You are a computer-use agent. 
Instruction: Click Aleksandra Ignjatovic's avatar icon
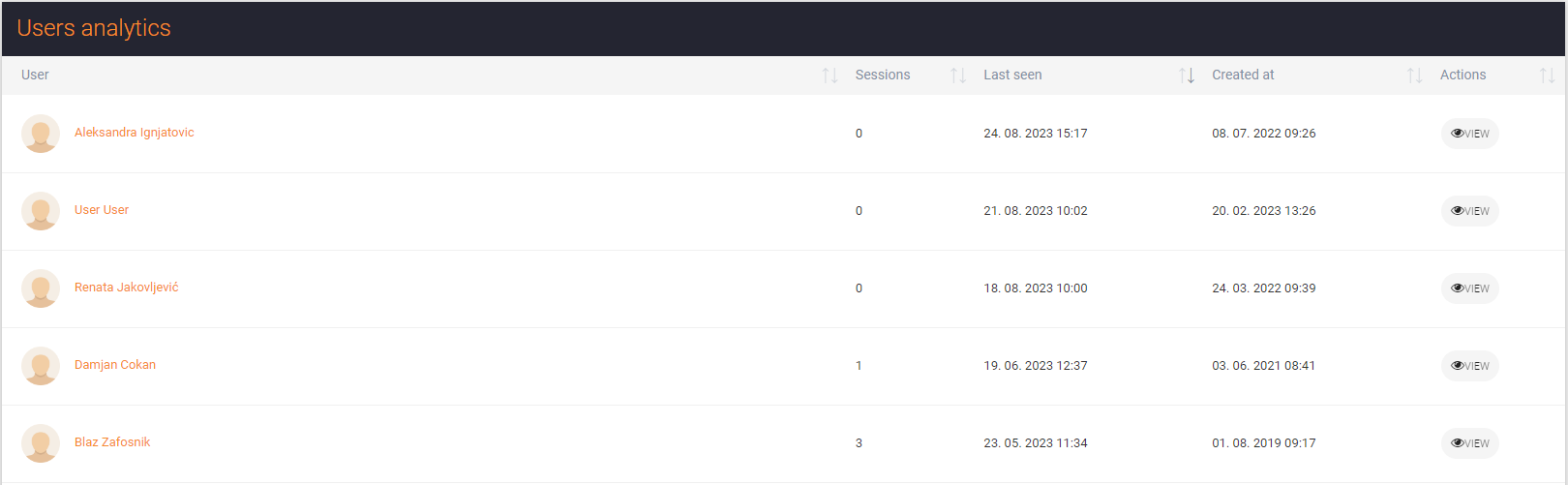click(41, 134)
